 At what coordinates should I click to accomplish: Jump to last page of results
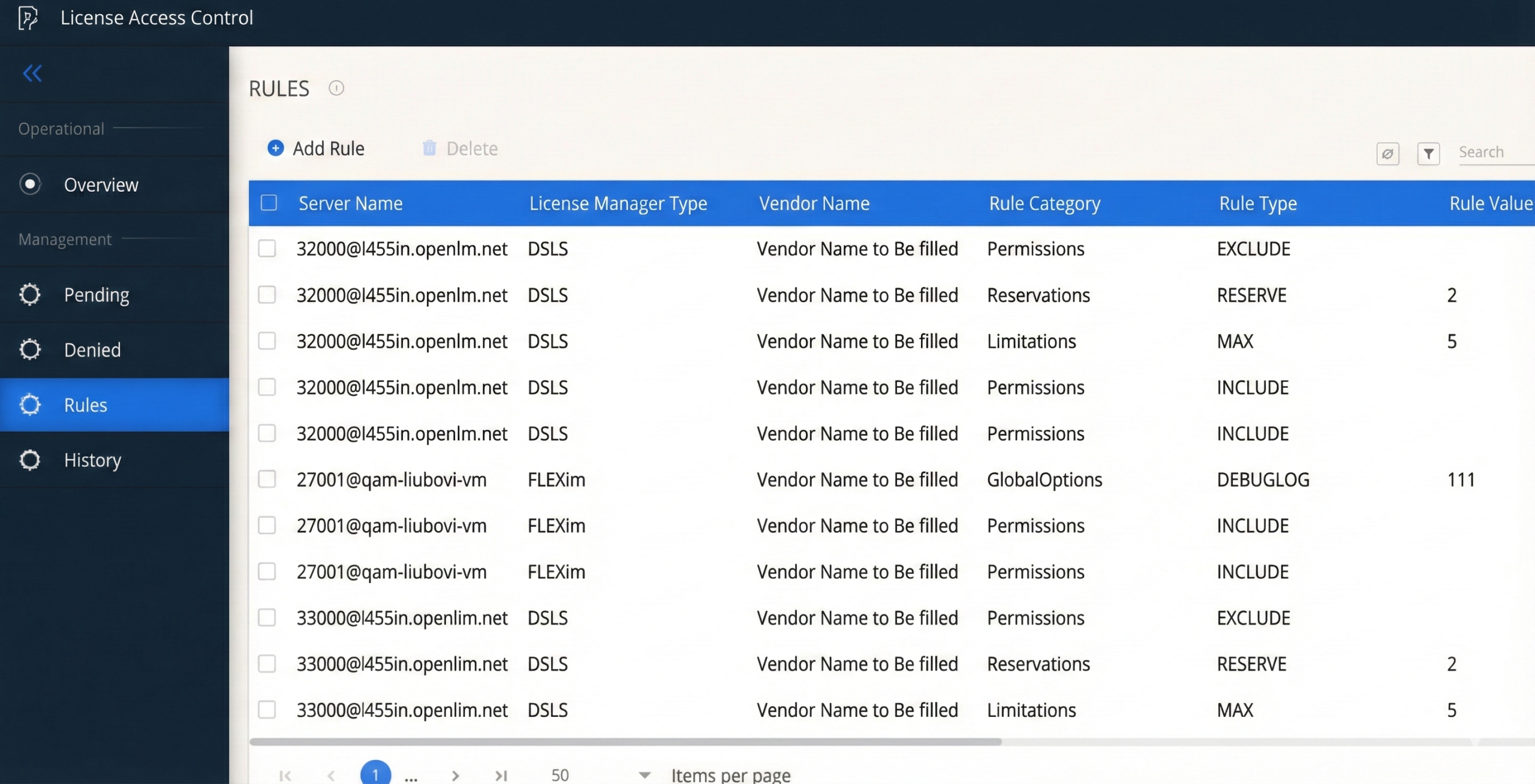(501, 776)
